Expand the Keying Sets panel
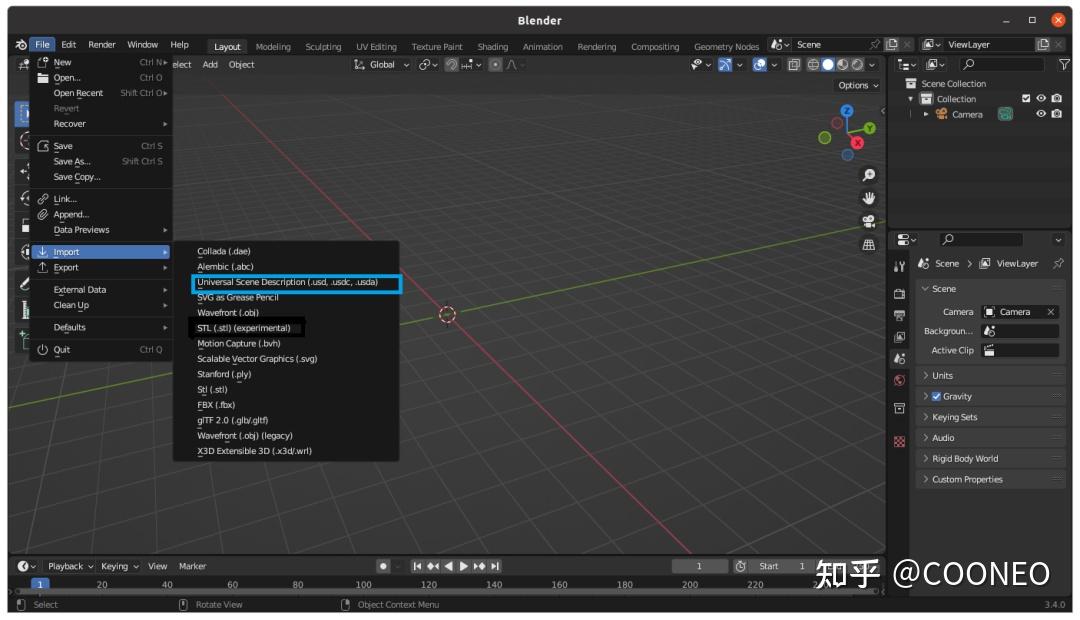Image resolution: width=1080 pixels, height=620 pixels. point(992,417)
